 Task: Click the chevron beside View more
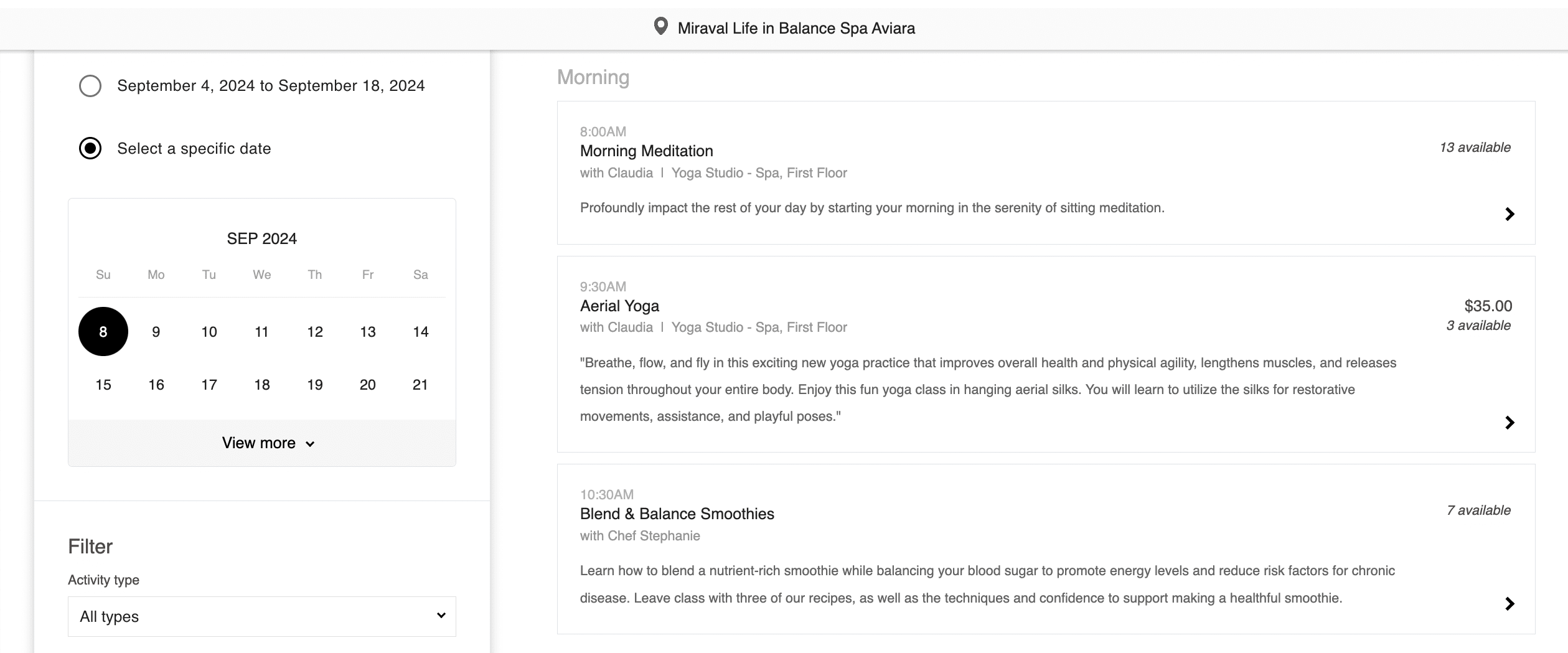310,444
